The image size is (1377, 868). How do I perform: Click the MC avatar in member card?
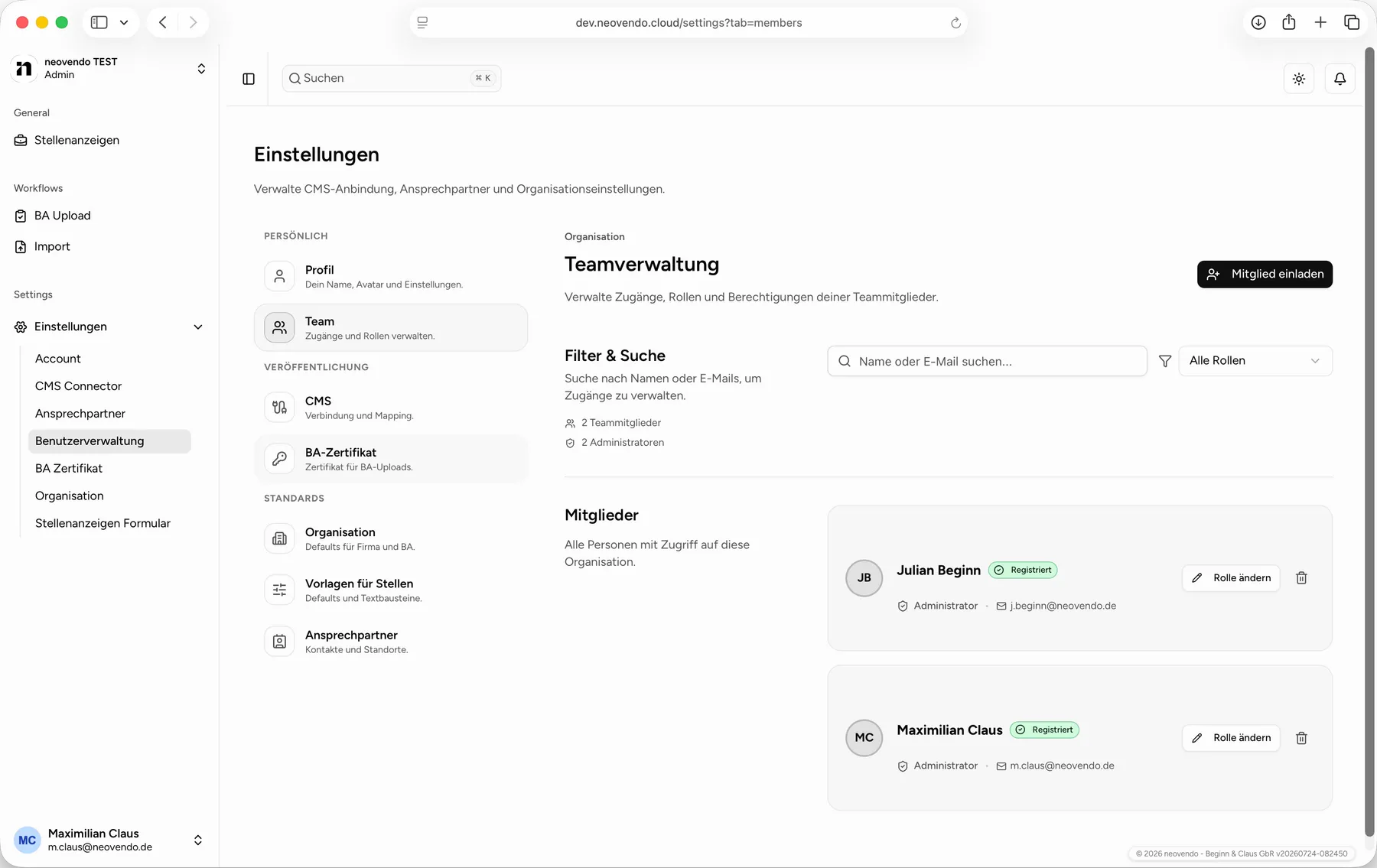tap(864, 738)
